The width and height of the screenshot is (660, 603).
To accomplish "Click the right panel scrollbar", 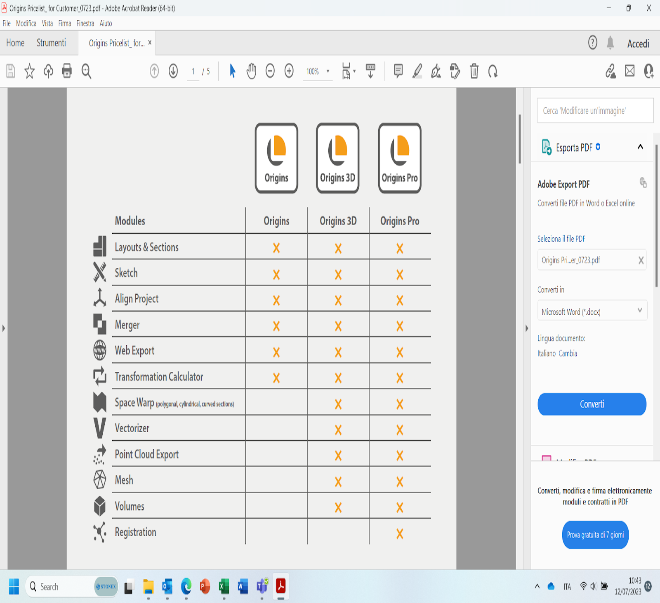I will pos(657,215).
